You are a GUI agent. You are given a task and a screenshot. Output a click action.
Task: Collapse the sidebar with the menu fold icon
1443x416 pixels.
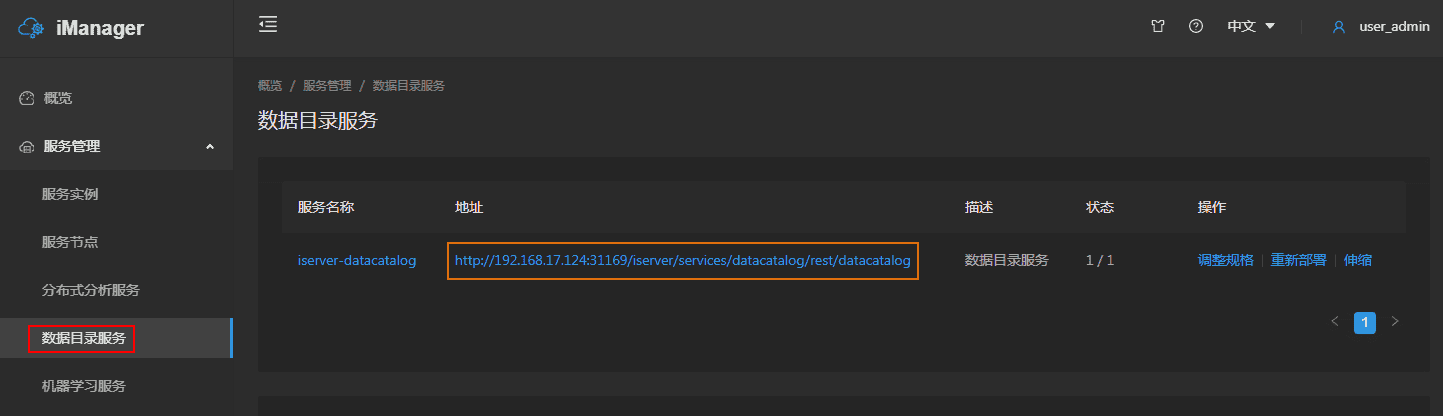tap(267, 25)
